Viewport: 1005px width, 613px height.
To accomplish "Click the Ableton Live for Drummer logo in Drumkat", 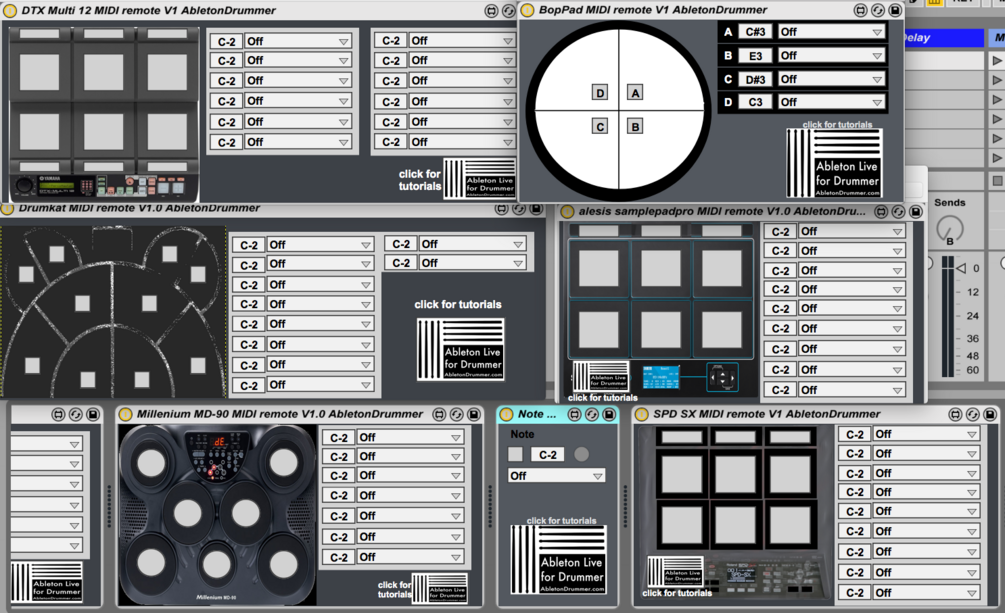I will [460, 349].
